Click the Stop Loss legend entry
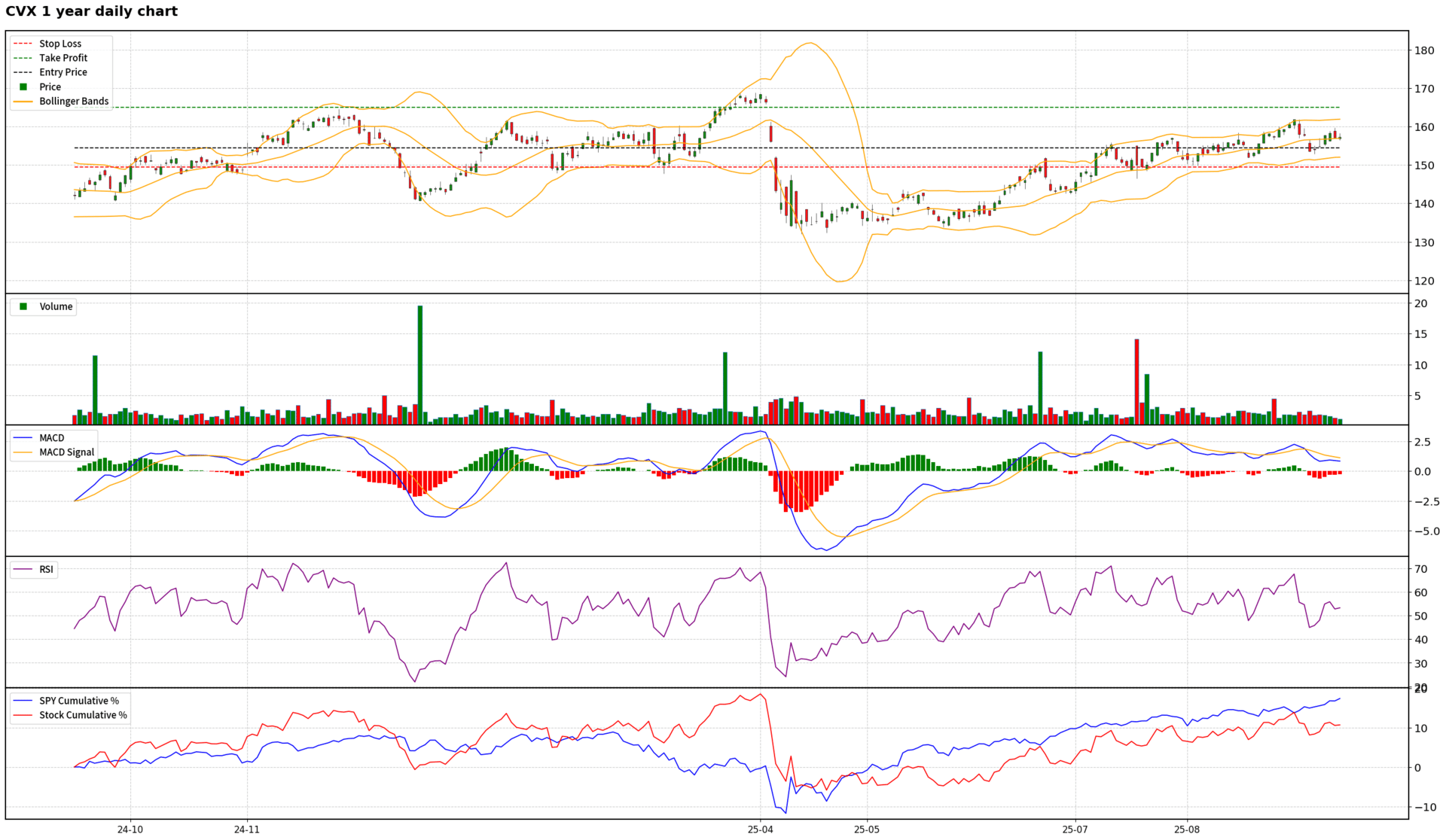The height and width of the screenshot is (840, 1446). pyautogui.click(x=60, y=44)
